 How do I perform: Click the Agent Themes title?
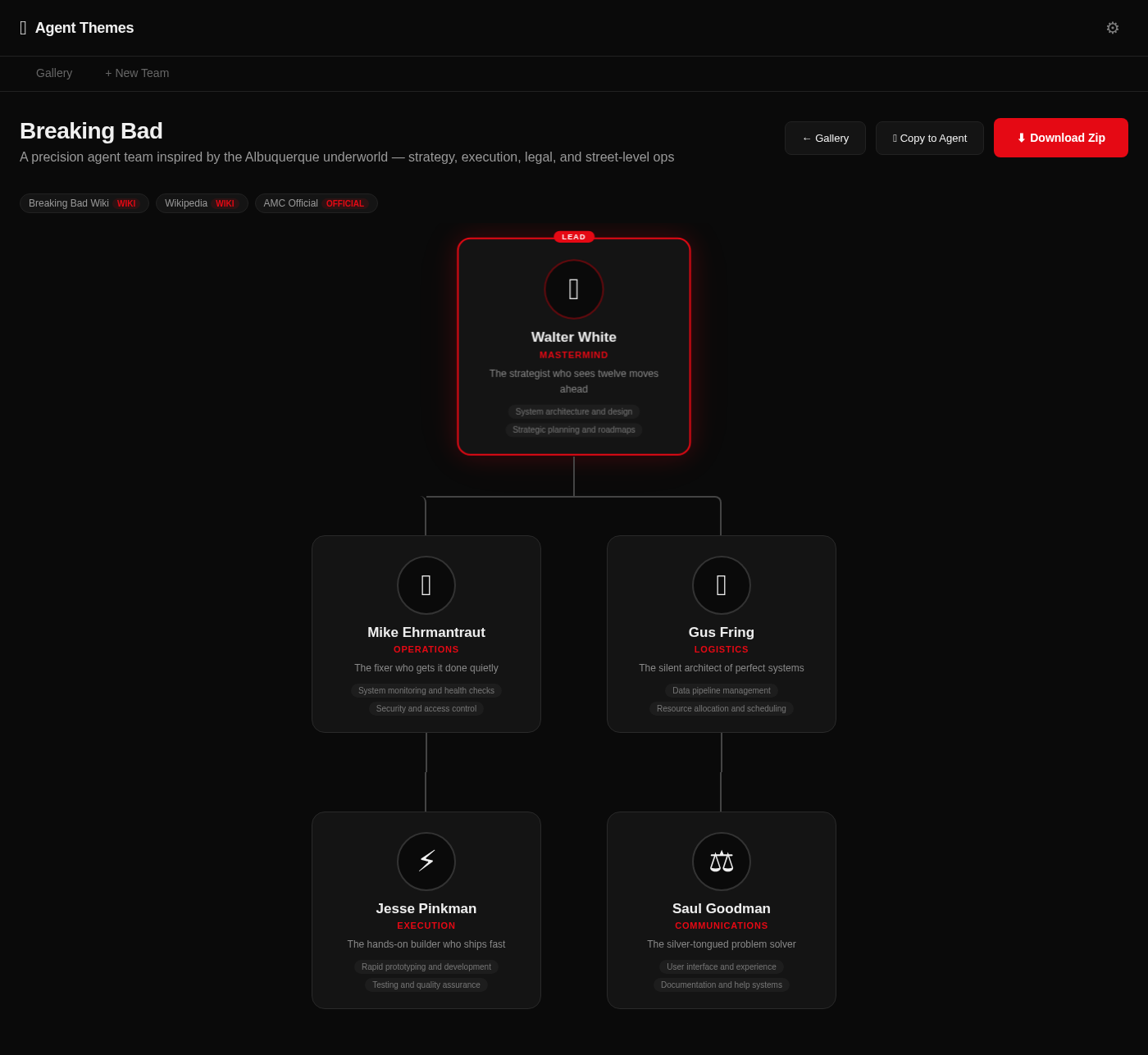tap(84, 28)
